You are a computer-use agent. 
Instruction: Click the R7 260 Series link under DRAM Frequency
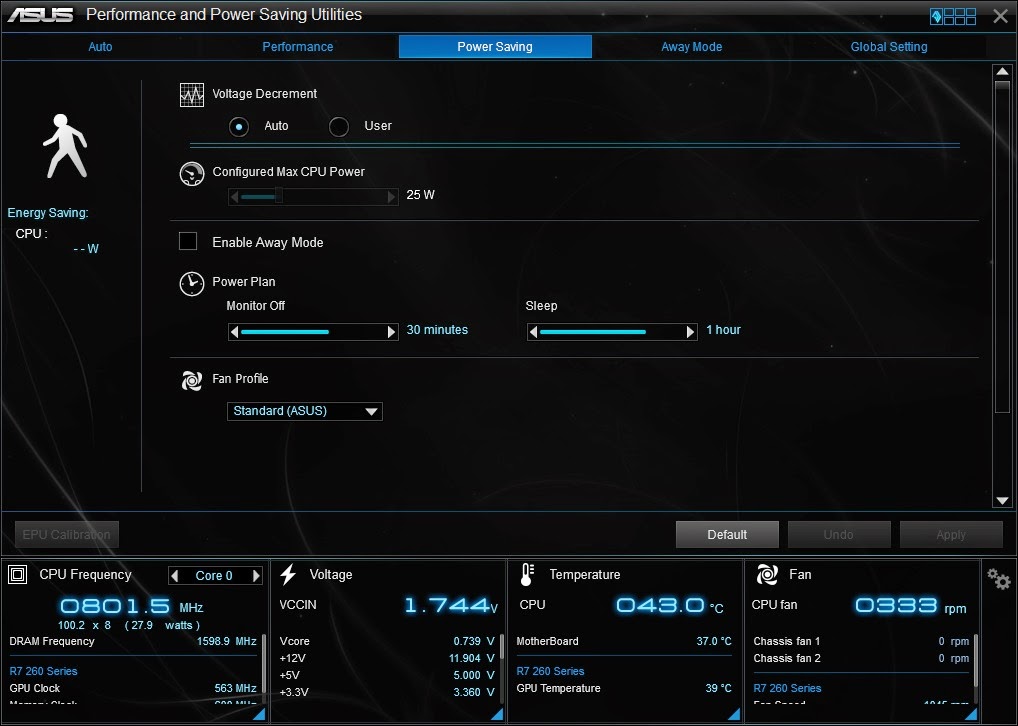point(43,671)
